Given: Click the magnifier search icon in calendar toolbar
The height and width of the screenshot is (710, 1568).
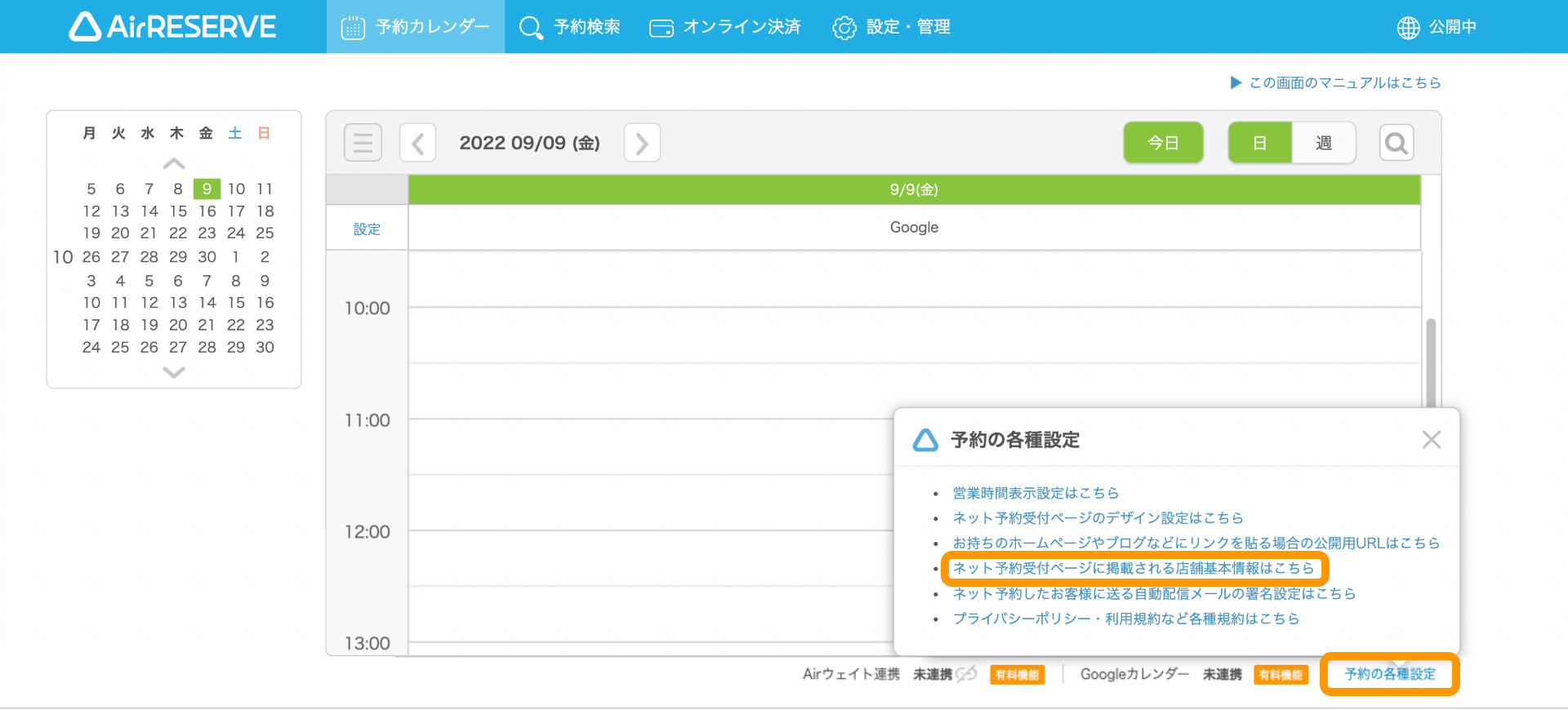Looking at the screenshot, I should tap(1396, 144).
